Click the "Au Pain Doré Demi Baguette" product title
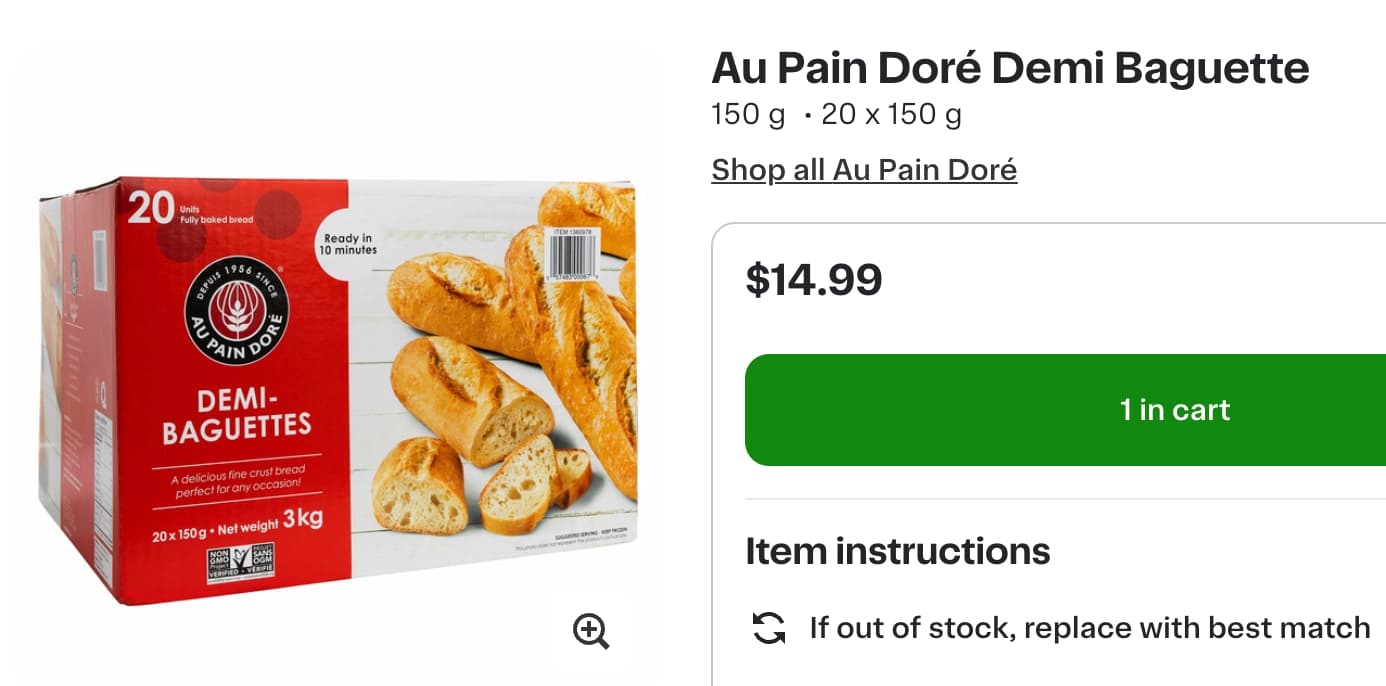1386x686 pixels. point(1010,69)
